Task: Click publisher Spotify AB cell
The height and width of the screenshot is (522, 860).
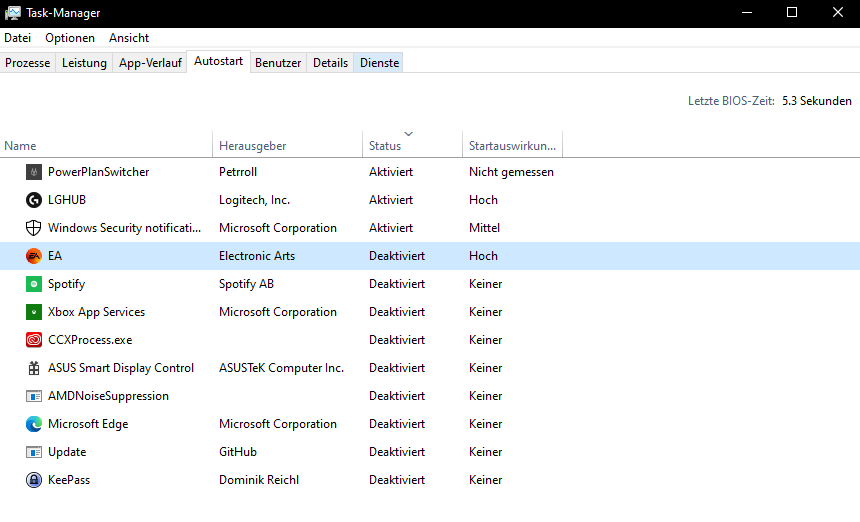Action: (246, 284)
